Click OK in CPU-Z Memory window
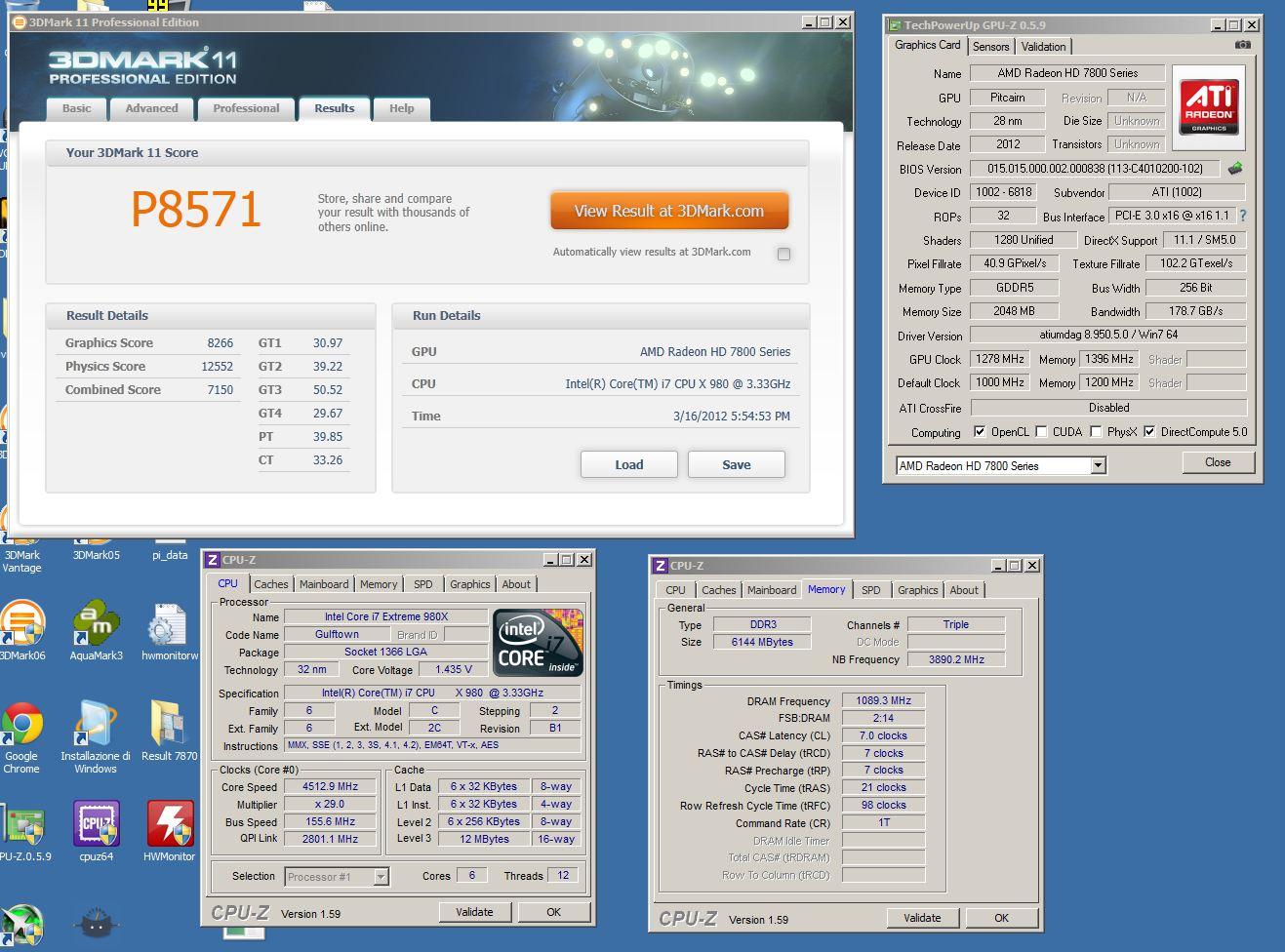 click(x=1001, y=918)
